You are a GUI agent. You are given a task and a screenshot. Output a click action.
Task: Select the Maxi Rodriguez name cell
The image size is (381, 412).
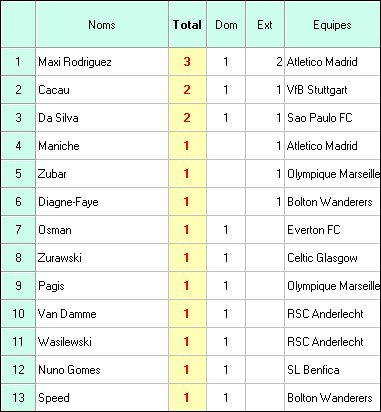pyautogui.click(x=102, y=62)
